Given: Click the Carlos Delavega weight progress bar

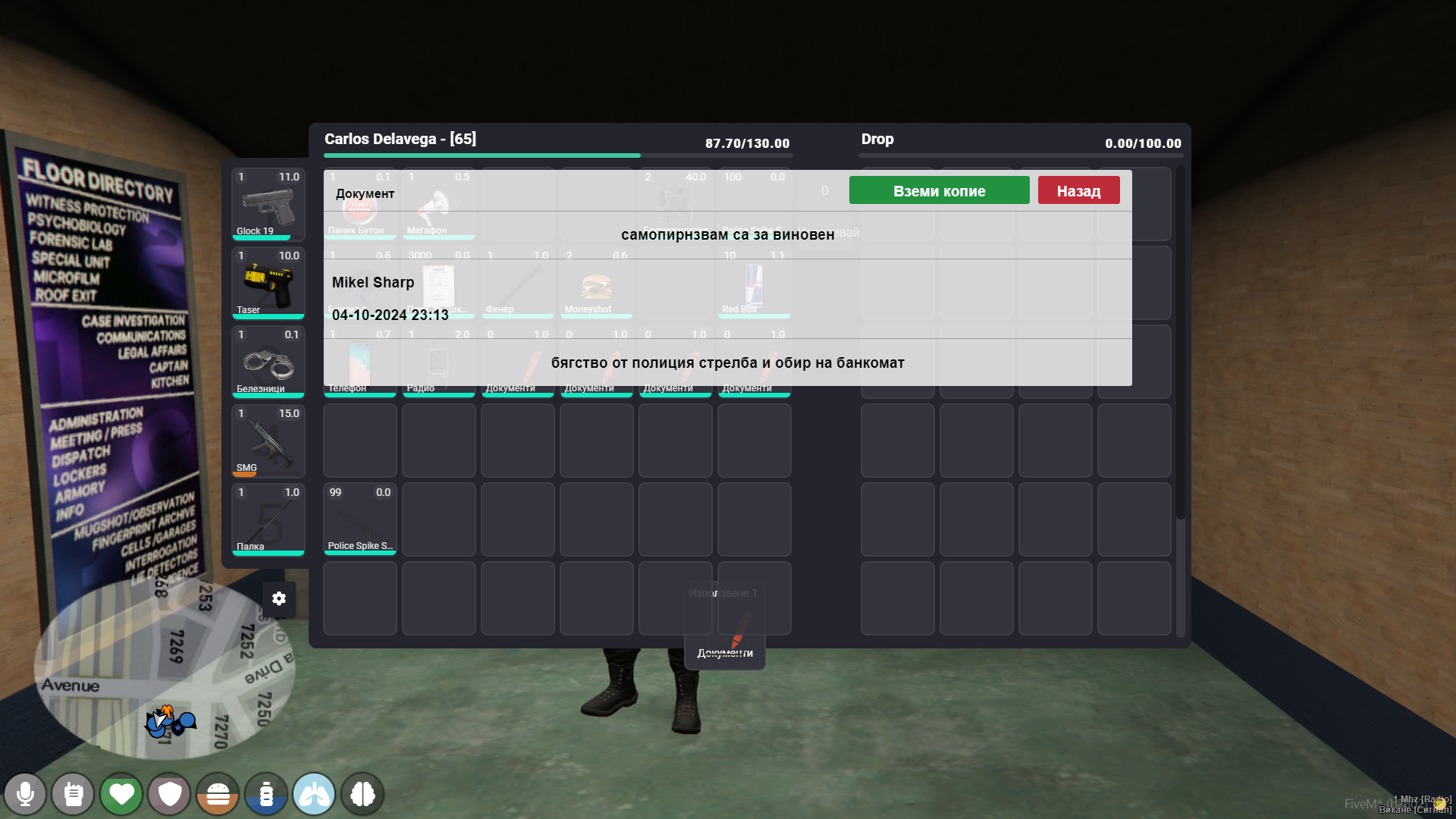Looking at the screenshot, I should [558, 155].
